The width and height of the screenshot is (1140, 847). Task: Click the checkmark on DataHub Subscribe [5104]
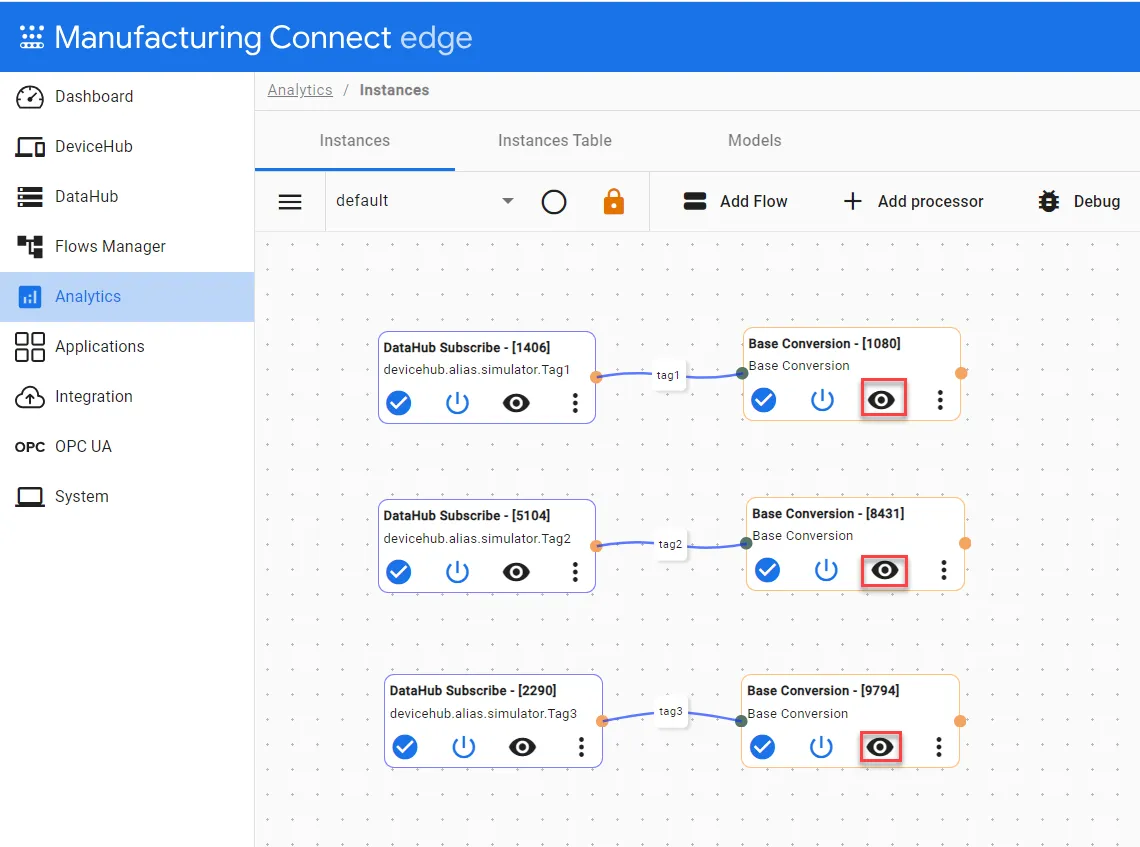point(398,572)
